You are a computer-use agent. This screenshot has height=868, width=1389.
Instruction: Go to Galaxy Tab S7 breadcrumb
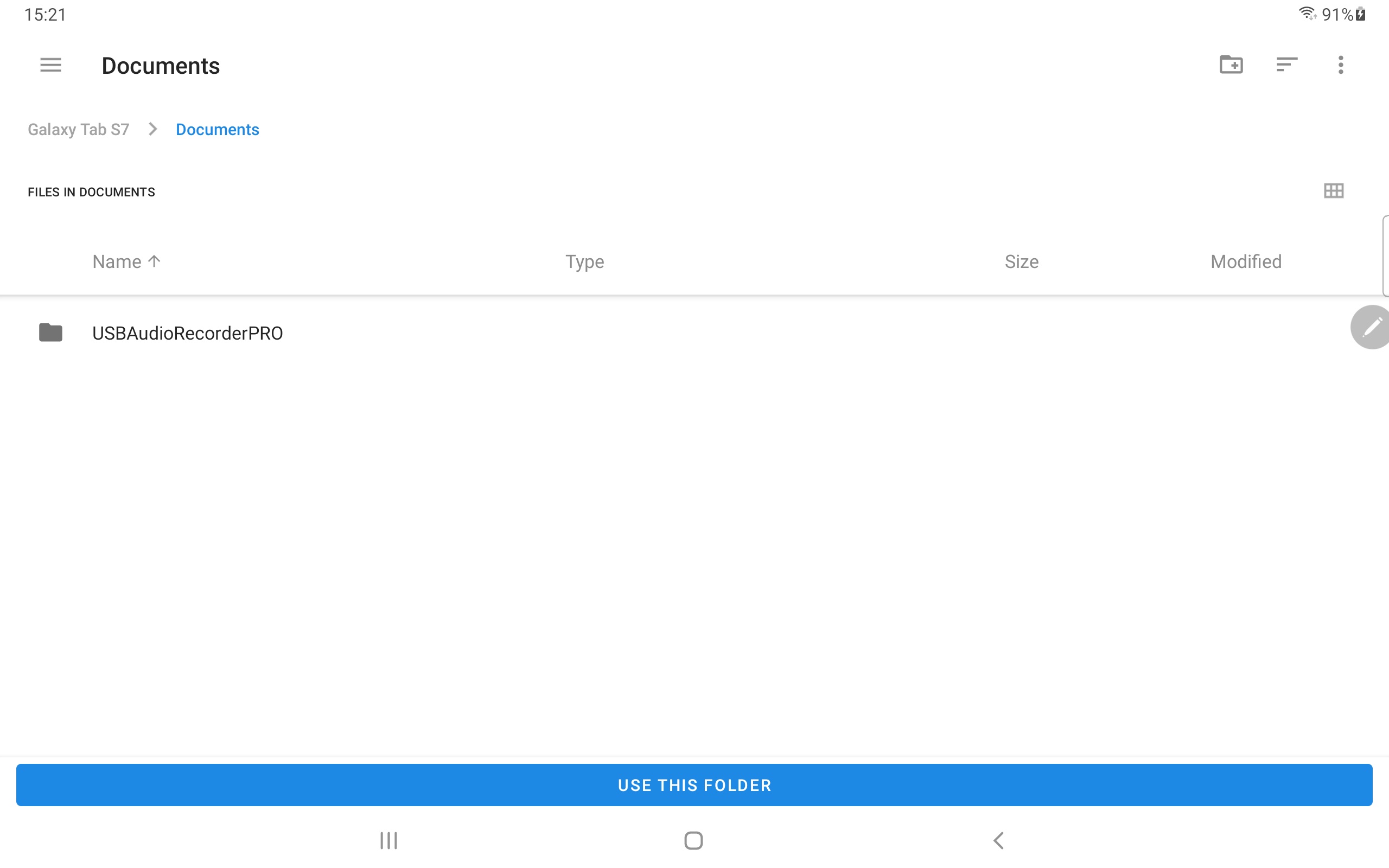pyautogui.click(x=79, y=130)
